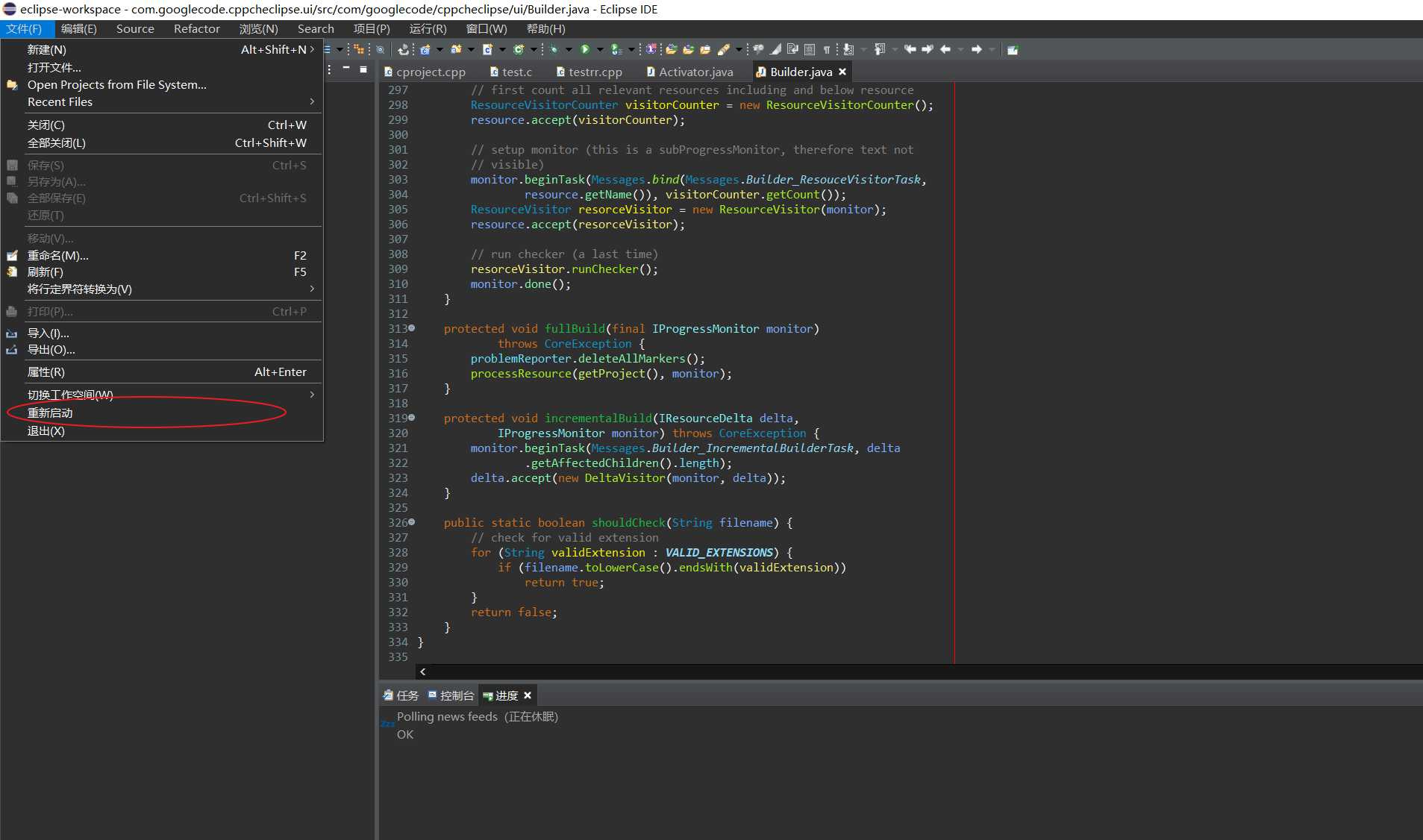The height and width of the screenshot is (840, 1423).
Task: Click the Build All toolbar icon
Action: coord(403,49)
